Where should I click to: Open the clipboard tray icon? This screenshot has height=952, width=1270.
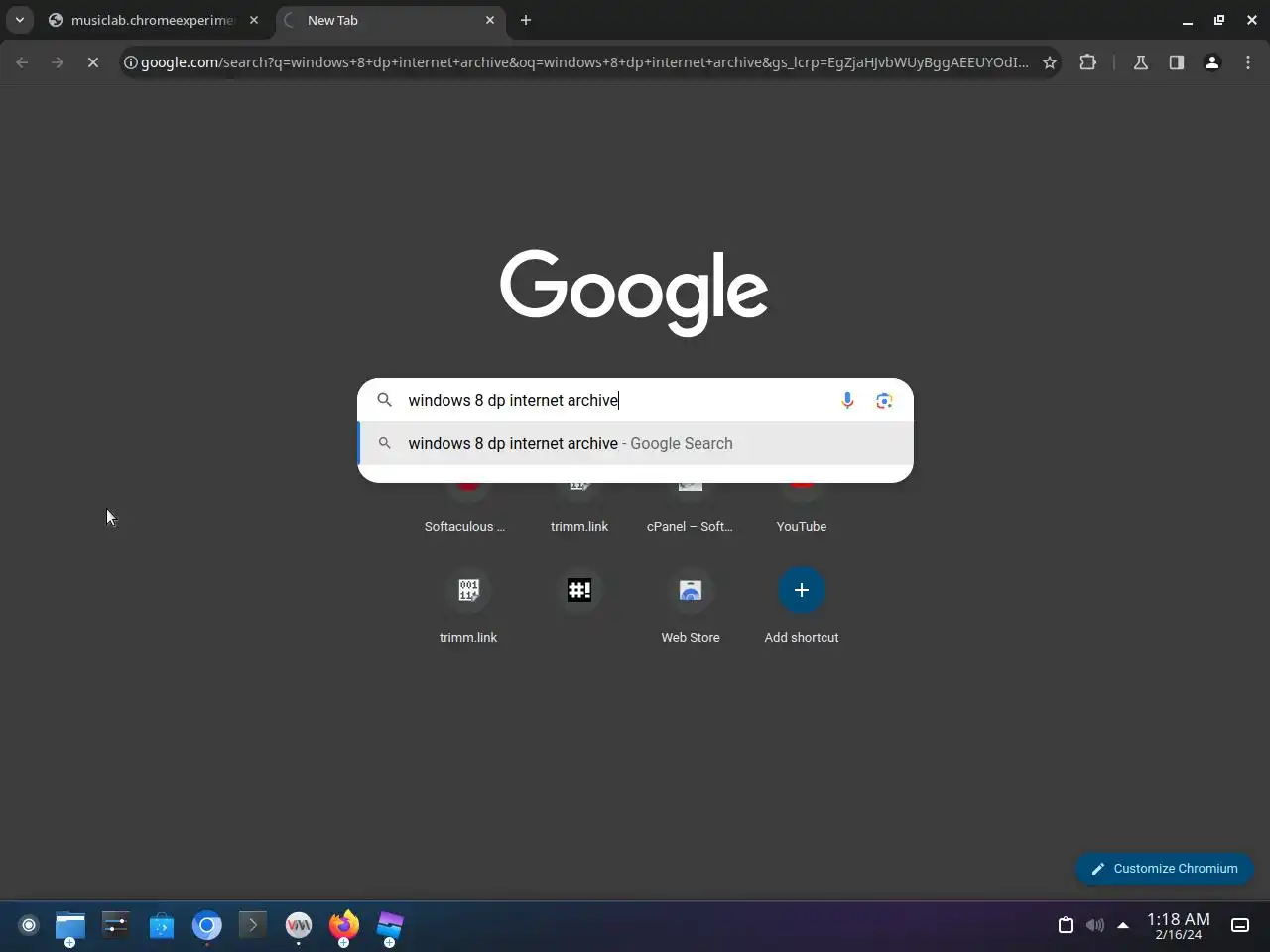pos(1066,925)
